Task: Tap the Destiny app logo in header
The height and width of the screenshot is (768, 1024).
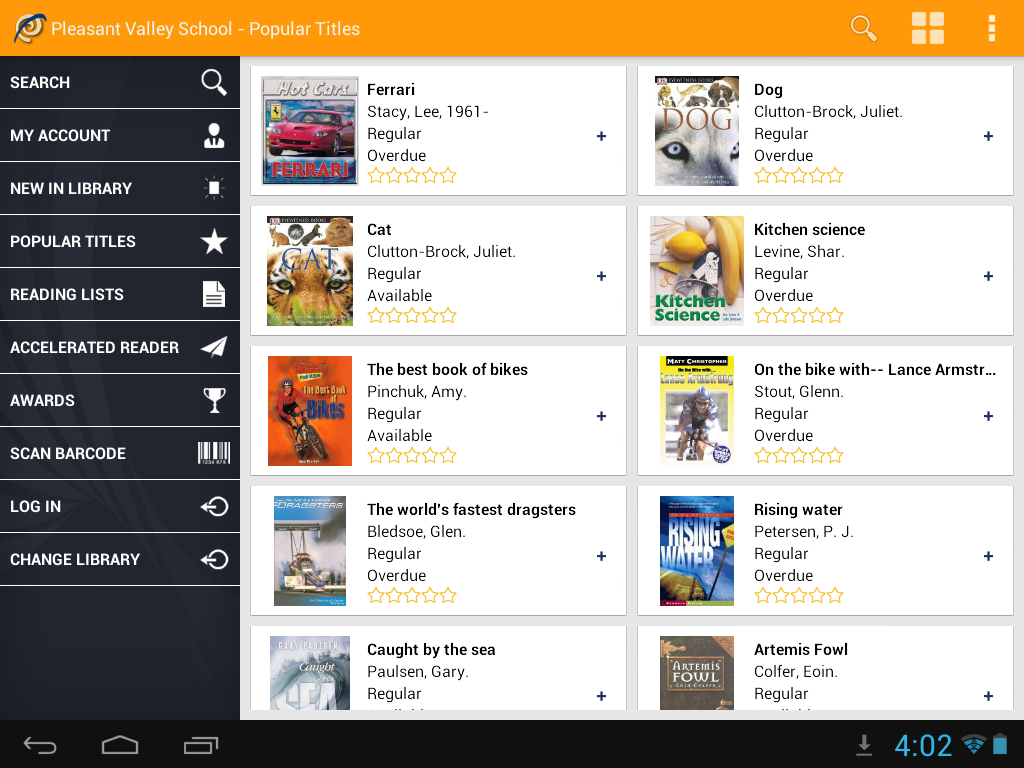Action: tap(29, 28)
